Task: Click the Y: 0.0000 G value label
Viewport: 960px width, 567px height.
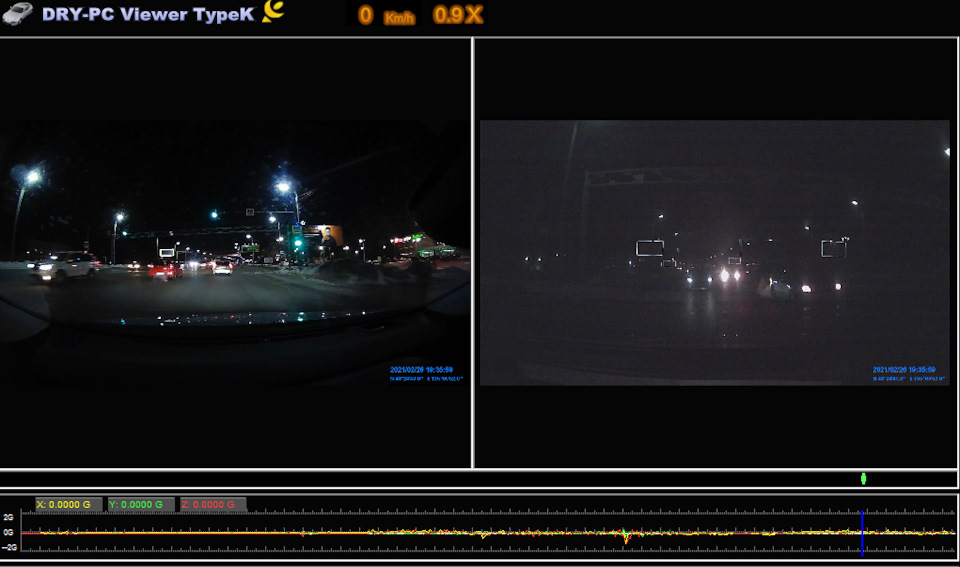Action: coord(141,505)
